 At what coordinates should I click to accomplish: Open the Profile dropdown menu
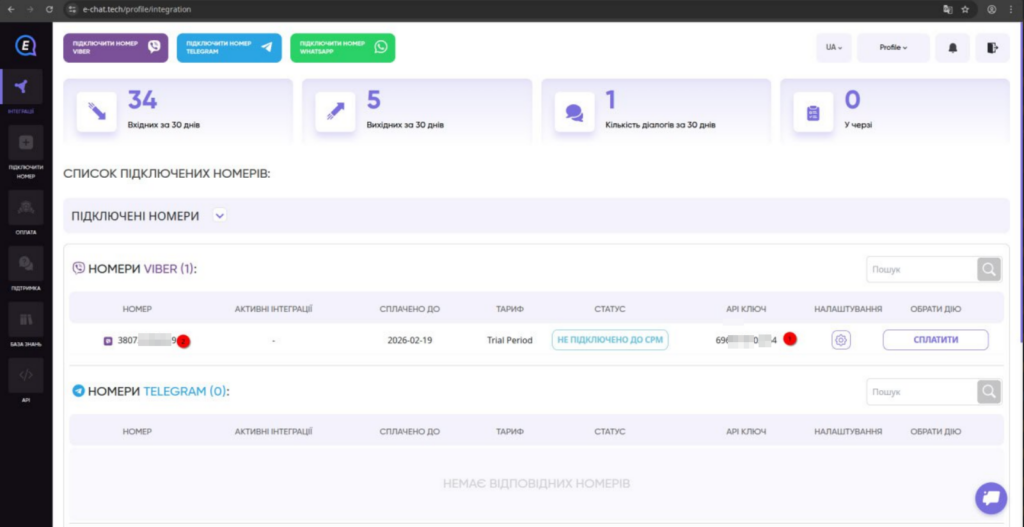[x=893, y=48]
